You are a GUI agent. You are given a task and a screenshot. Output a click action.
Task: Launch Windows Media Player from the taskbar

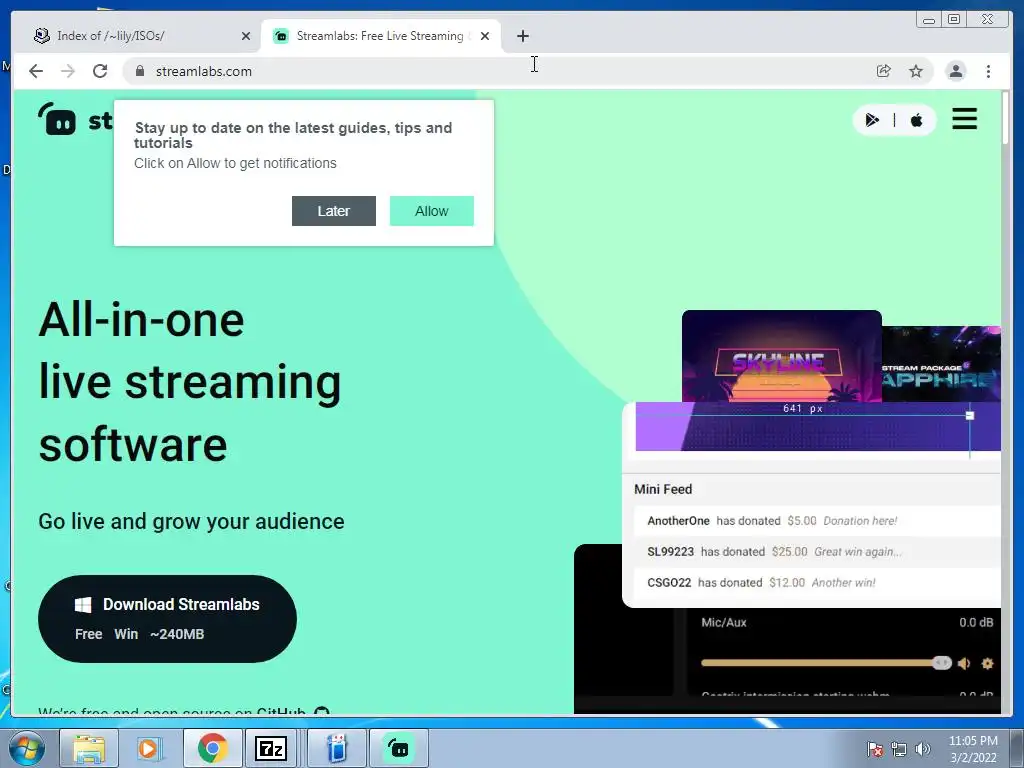point(148,748)
